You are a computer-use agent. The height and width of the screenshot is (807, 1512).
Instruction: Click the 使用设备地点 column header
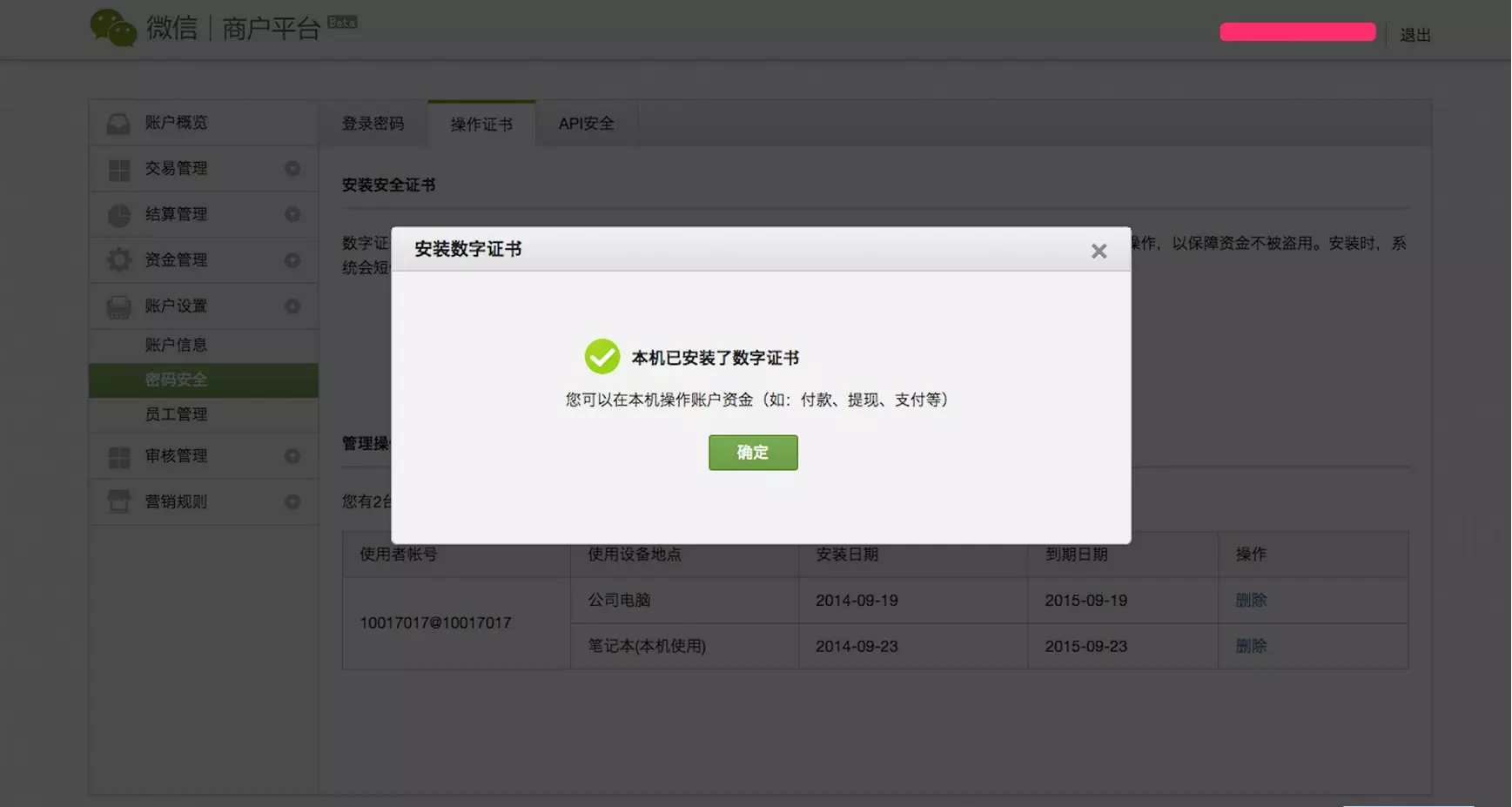coord(635,555)
